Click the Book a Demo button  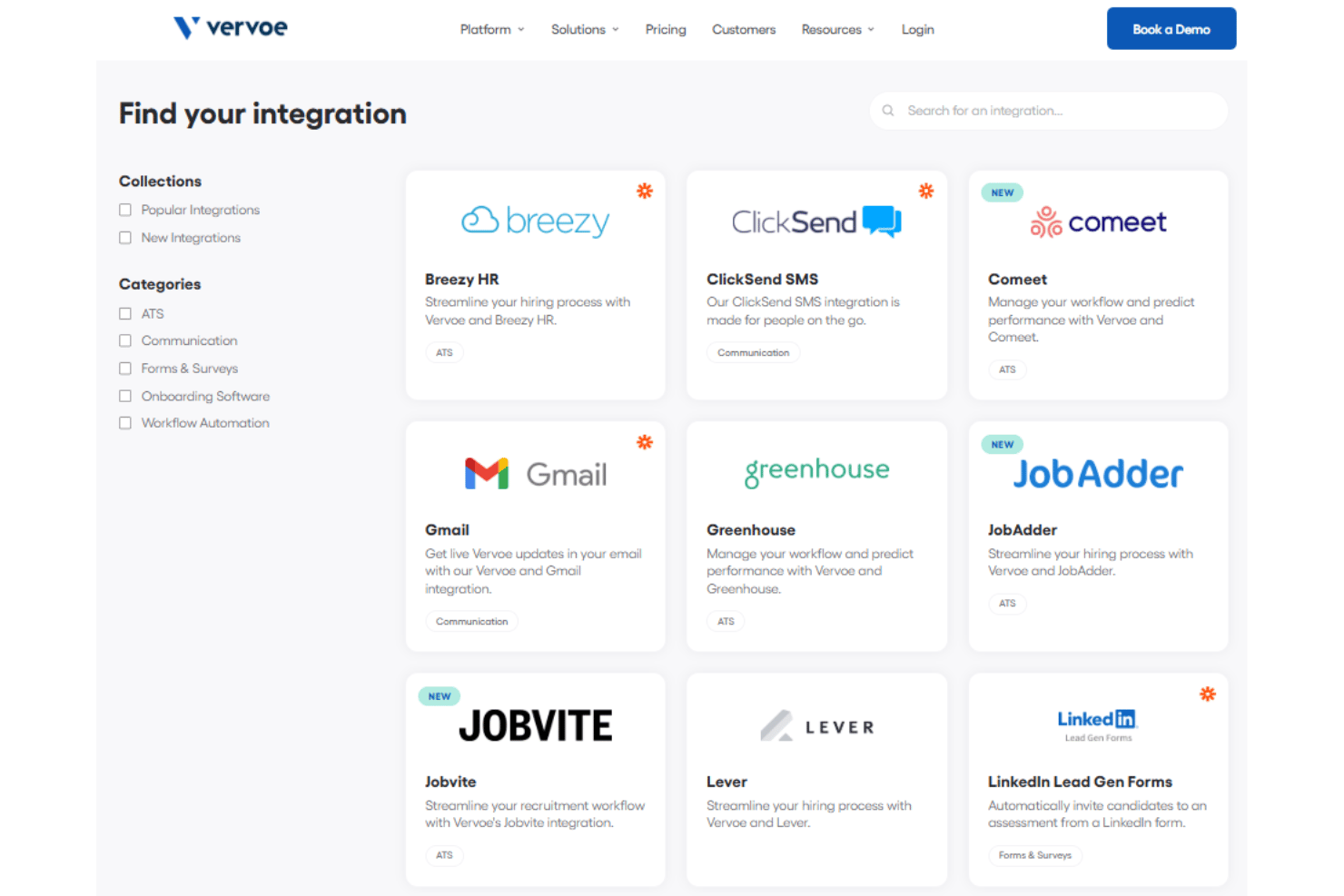(x=1171, y=29)
